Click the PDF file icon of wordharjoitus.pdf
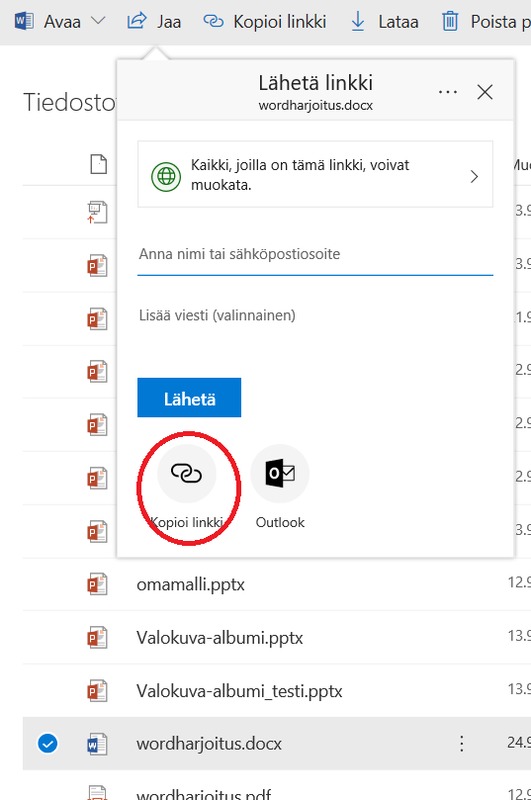531x800 pixels. pos(97,792)
